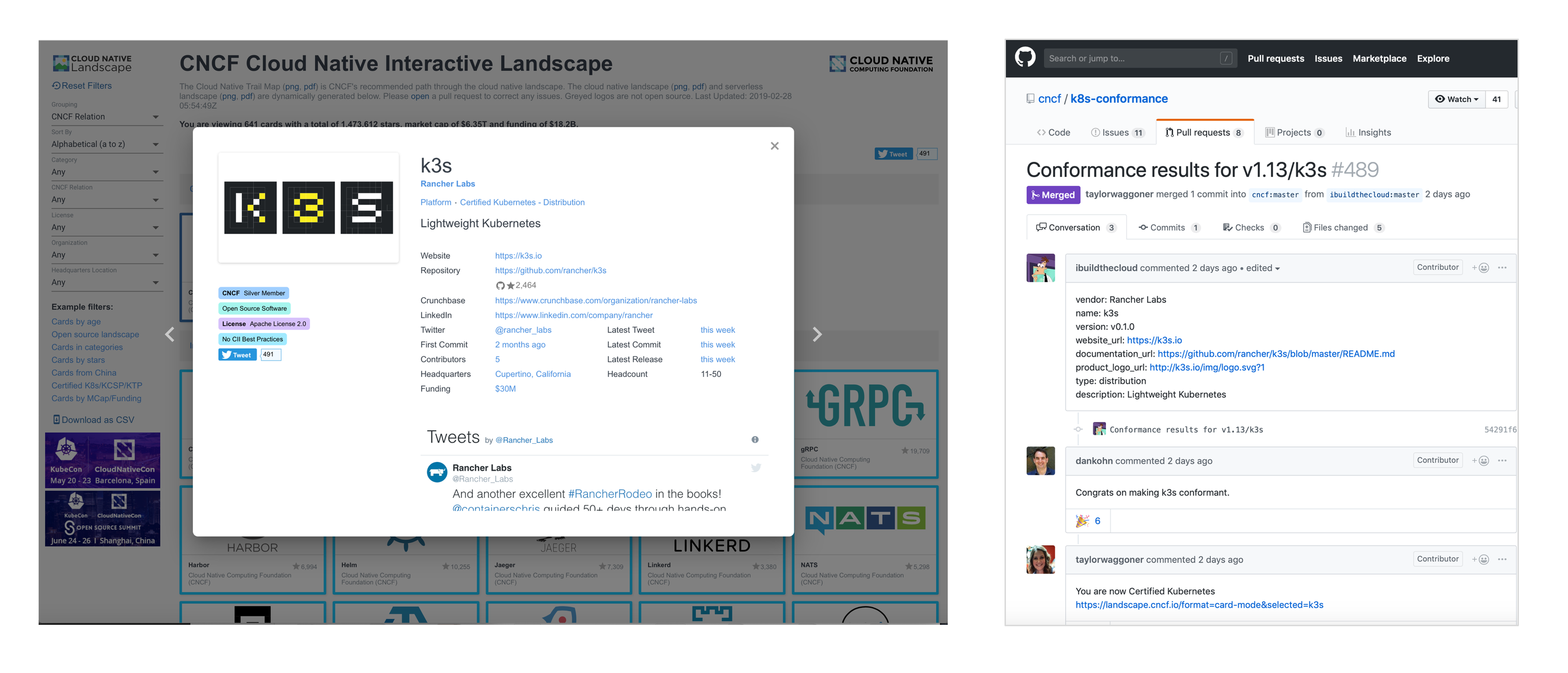
Task: Click the Tweet button under license badges
Action: point(237,355)
